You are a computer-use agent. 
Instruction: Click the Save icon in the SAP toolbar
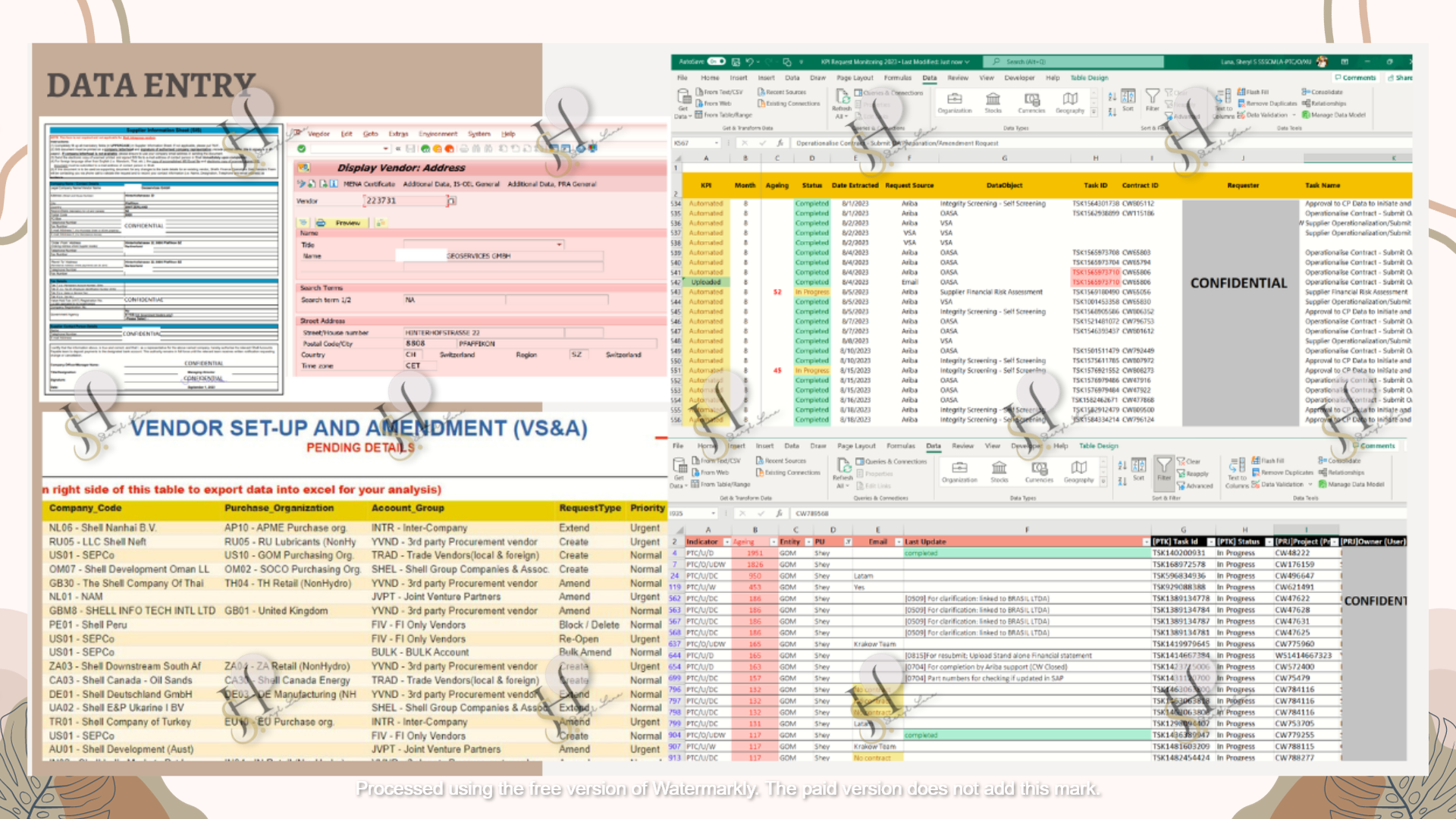click(x=410, y=149)
